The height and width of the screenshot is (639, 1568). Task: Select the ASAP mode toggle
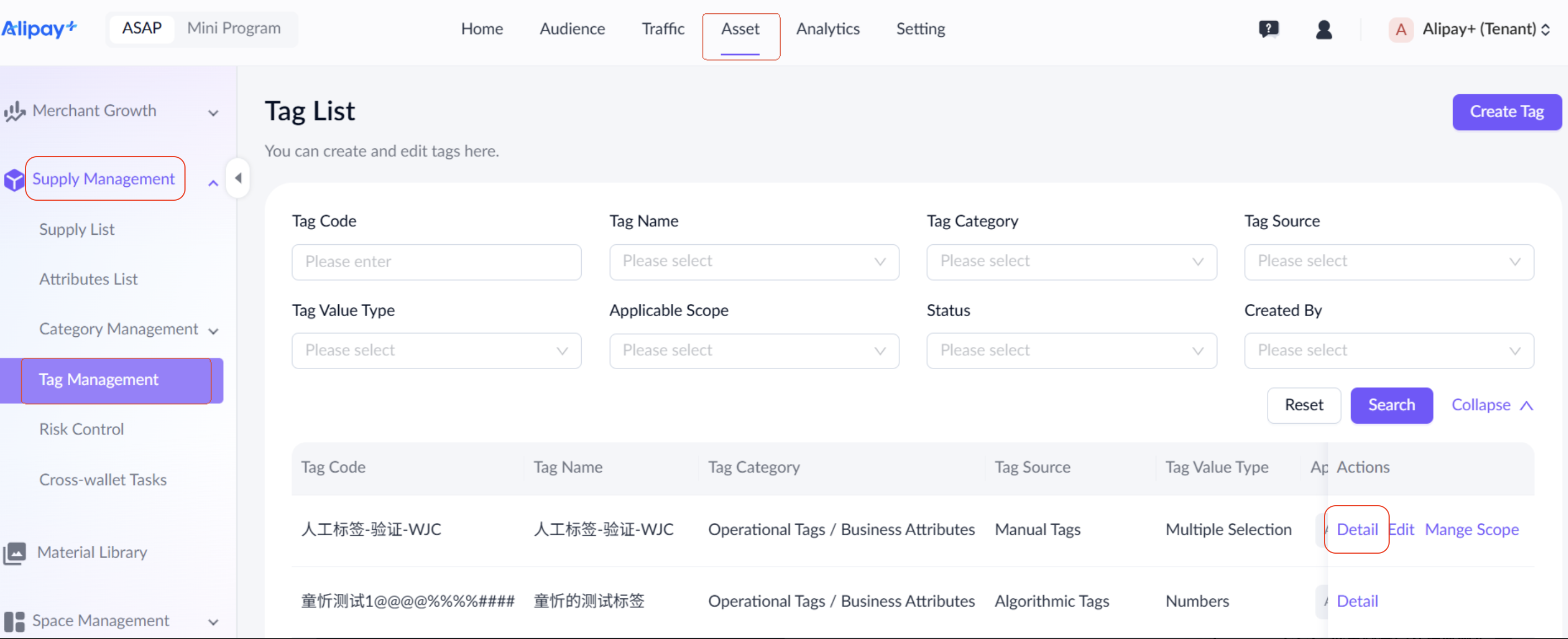142,28
